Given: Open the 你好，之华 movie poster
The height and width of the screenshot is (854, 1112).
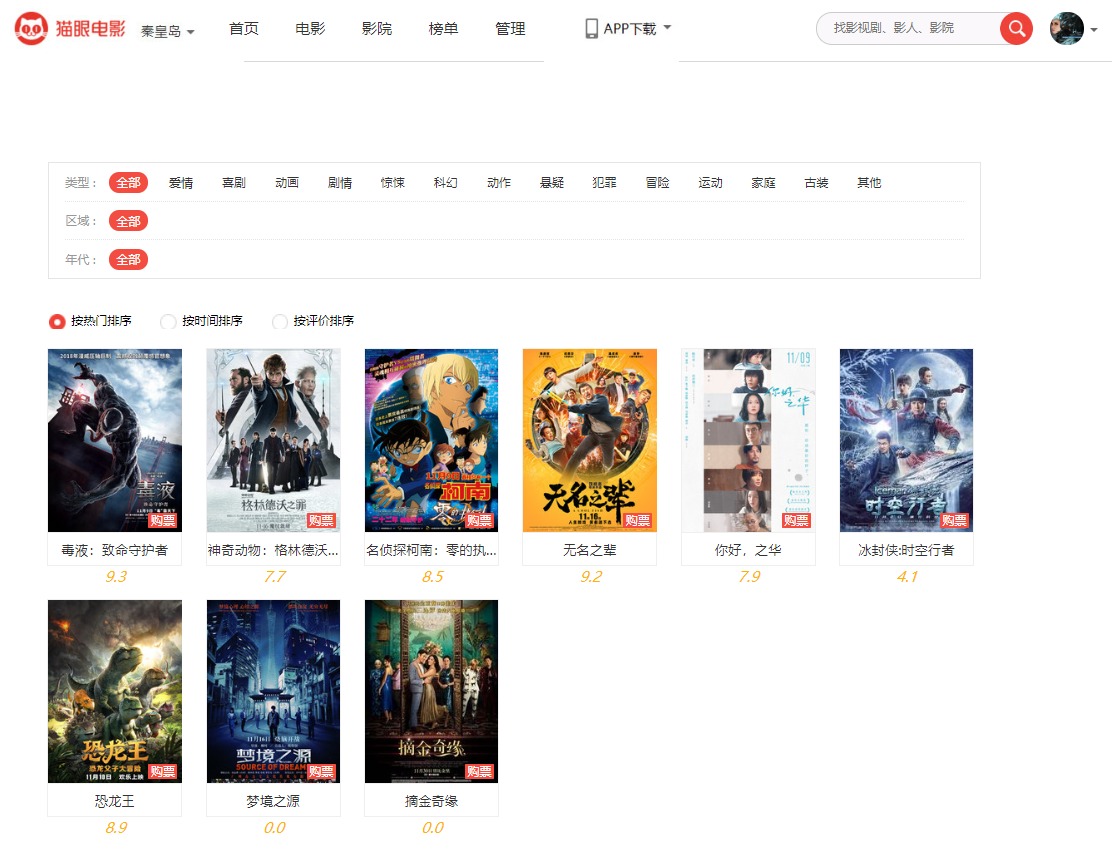Looking at the screenshot, I should 748,440.
